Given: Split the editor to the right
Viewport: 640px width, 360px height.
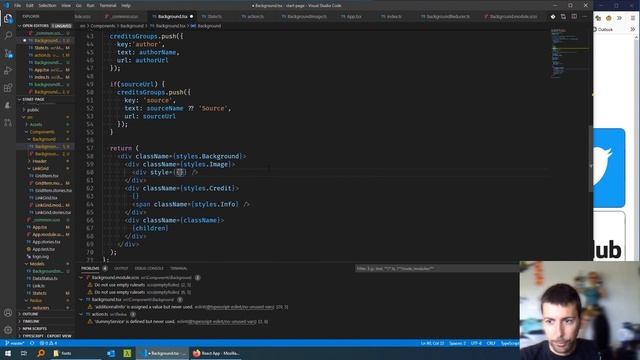Looking at the screenshot, I should point(574,17).
